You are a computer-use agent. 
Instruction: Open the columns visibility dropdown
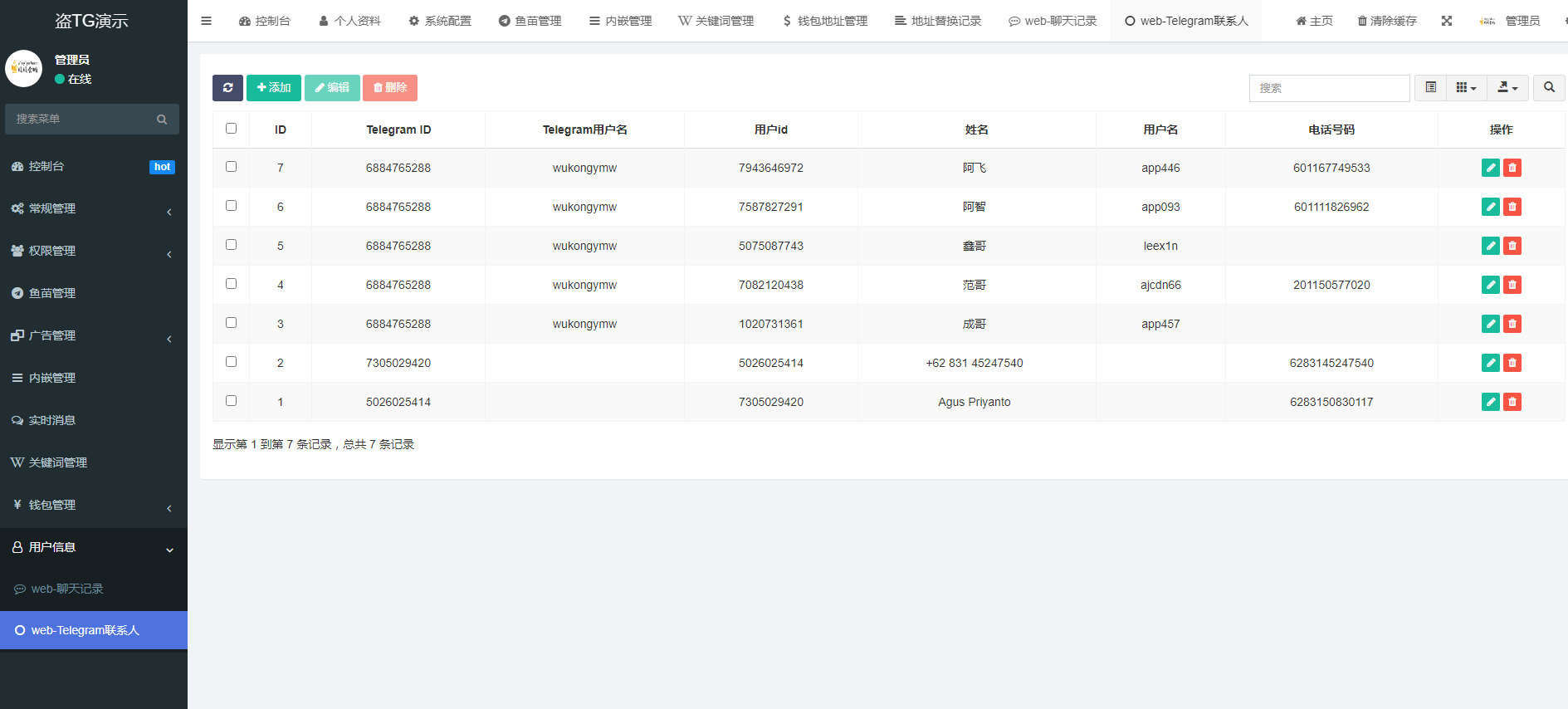click(1466, 88)
